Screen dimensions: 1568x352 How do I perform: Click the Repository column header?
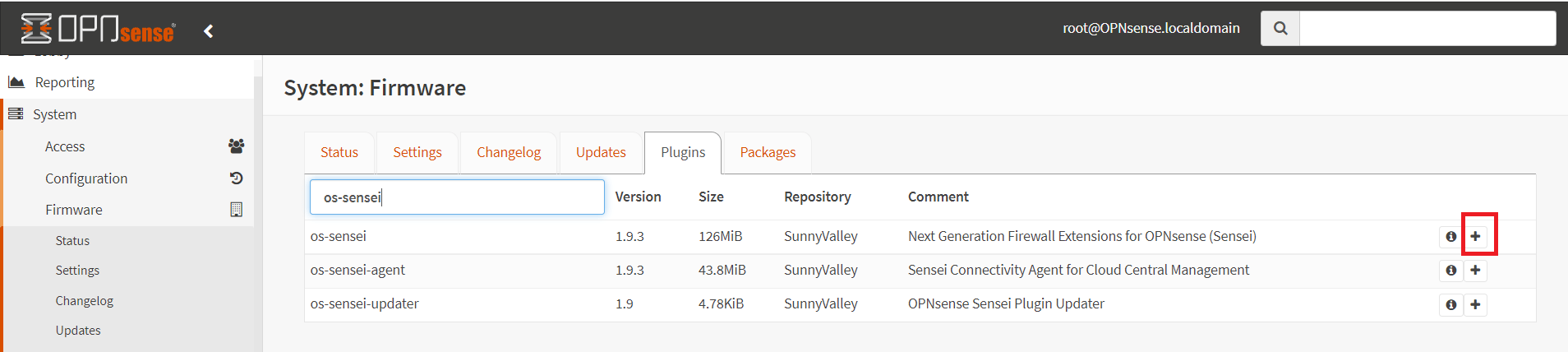coord(818,197)
